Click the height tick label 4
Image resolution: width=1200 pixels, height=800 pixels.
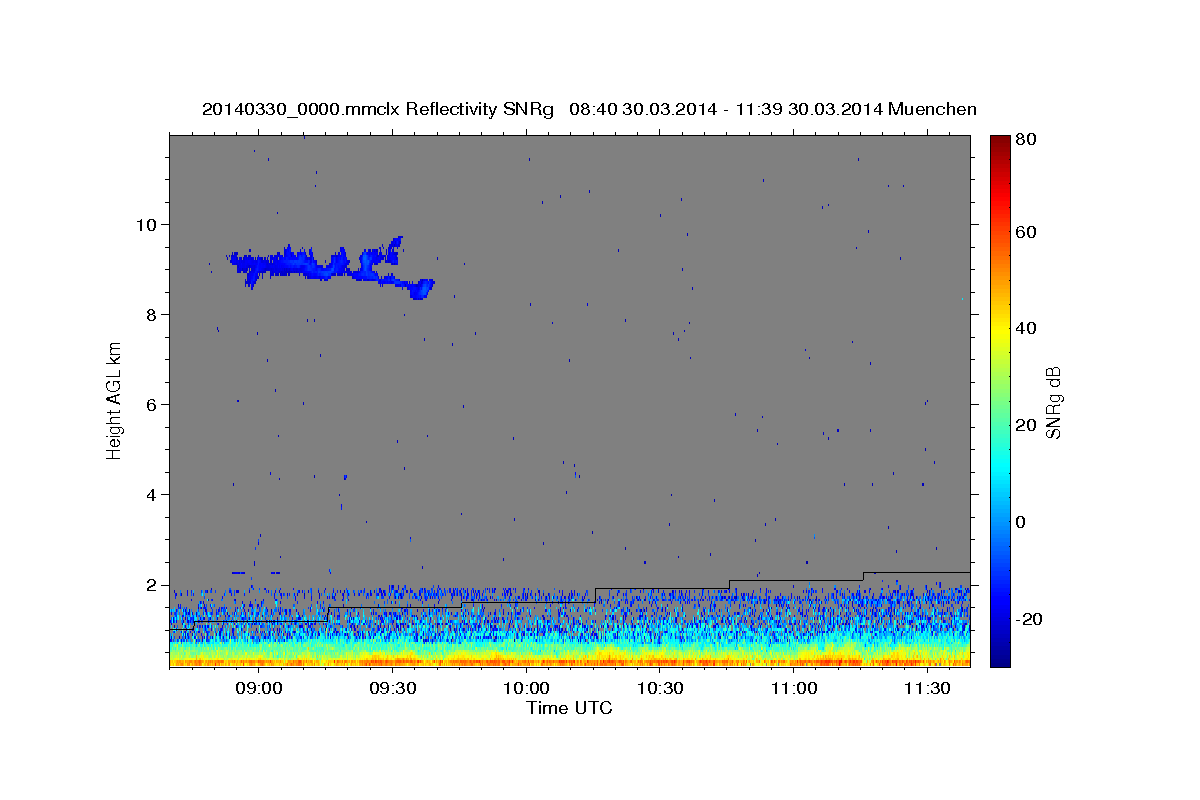(153, 494)
